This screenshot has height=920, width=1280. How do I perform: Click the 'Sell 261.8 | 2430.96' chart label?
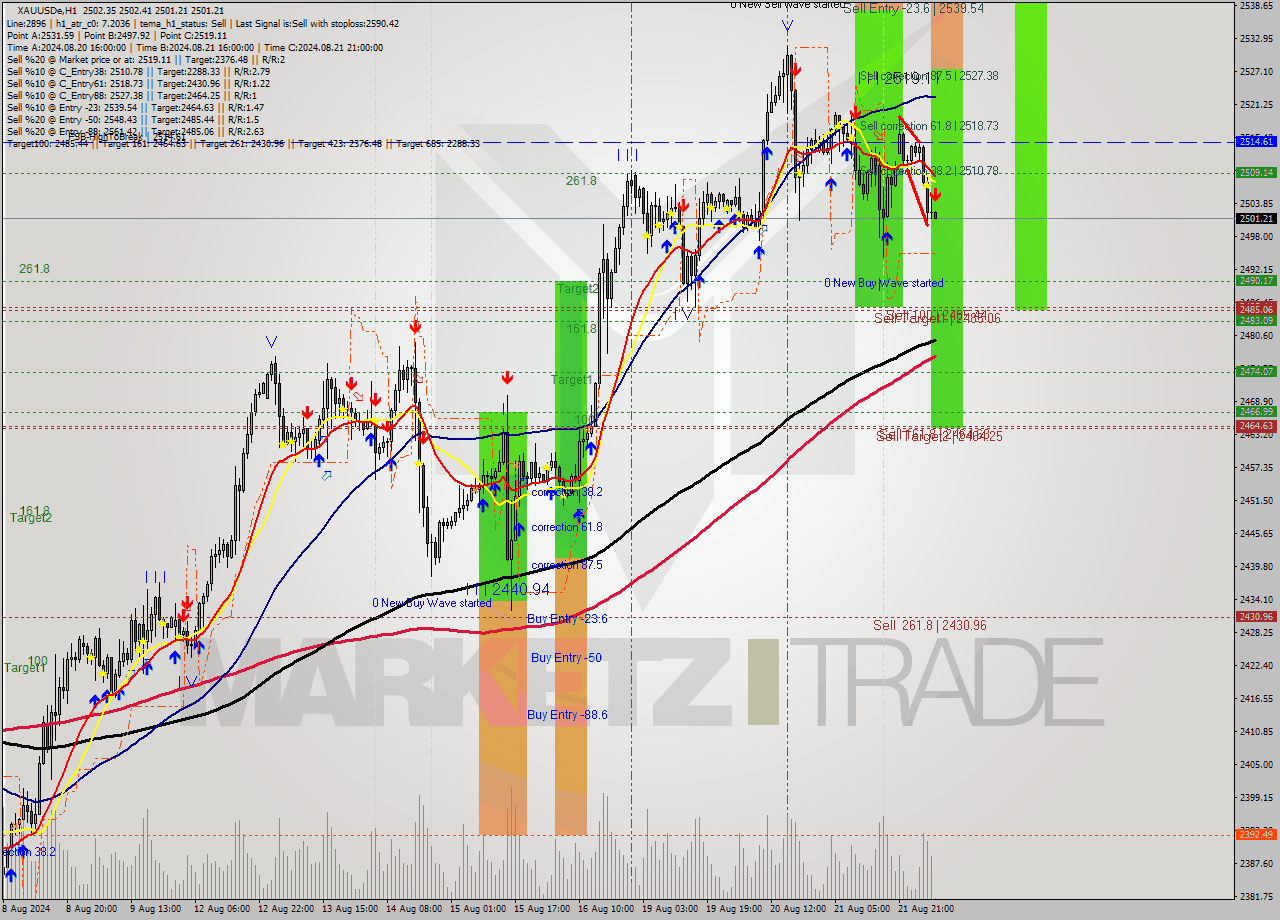point(930,626)
